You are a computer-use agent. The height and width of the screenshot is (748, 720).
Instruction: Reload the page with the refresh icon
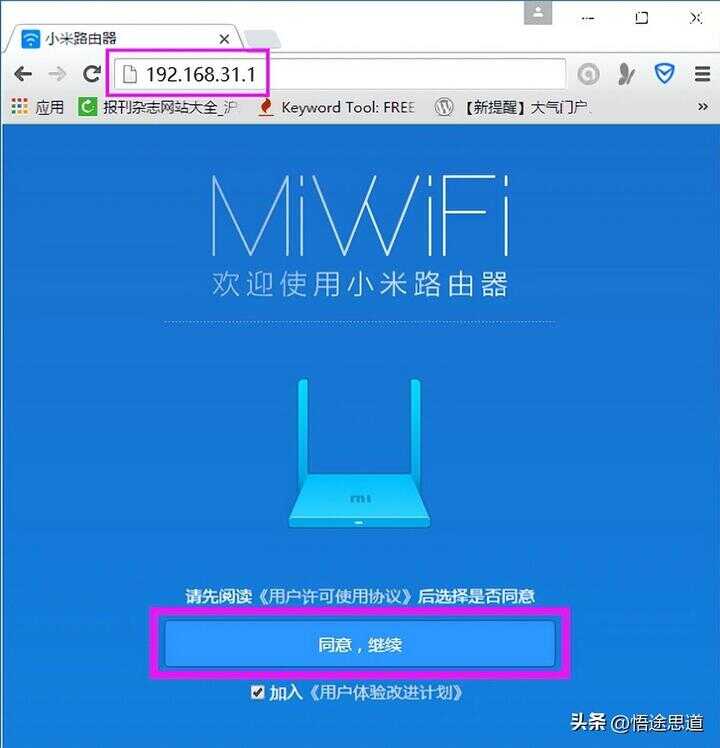[91, 73]
